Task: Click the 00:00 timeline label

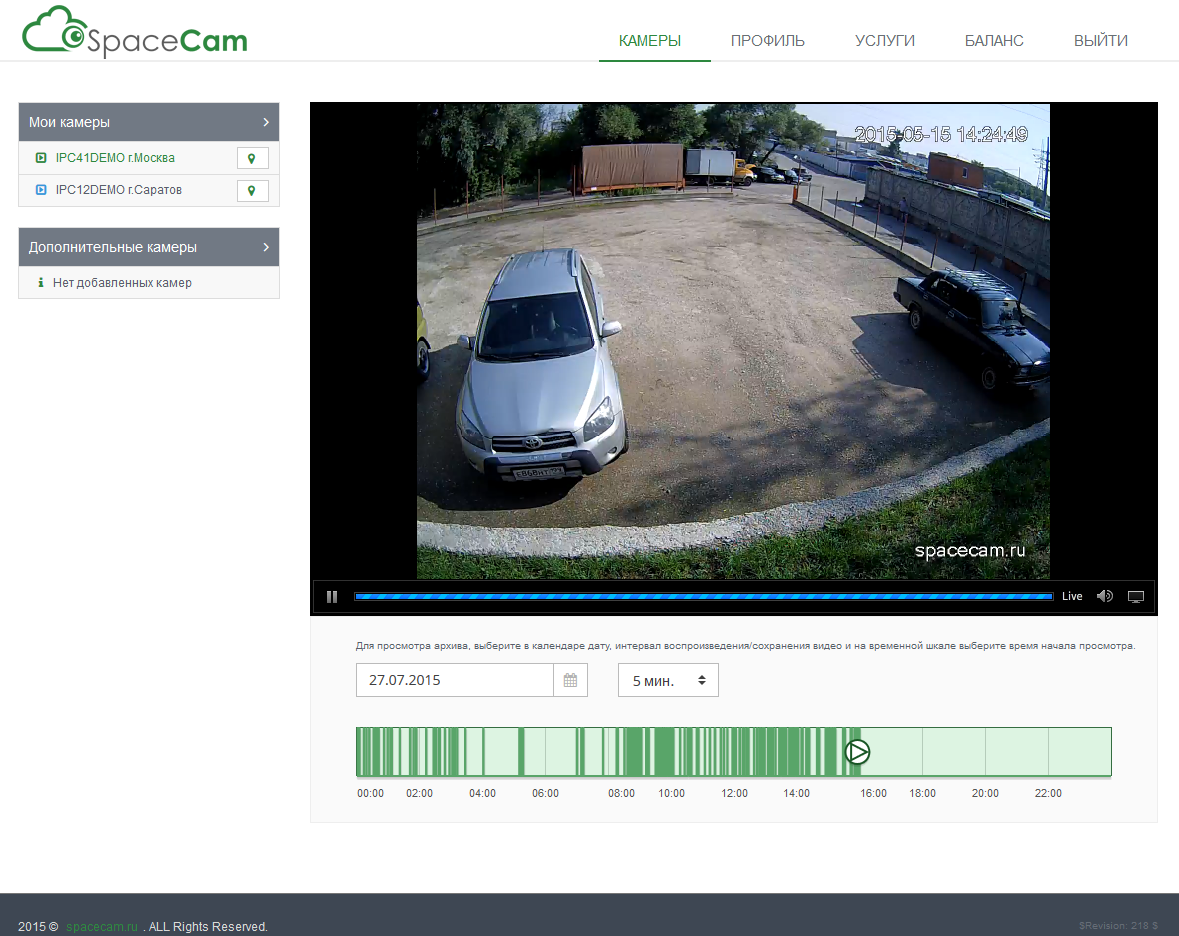Action: point(371,793)
